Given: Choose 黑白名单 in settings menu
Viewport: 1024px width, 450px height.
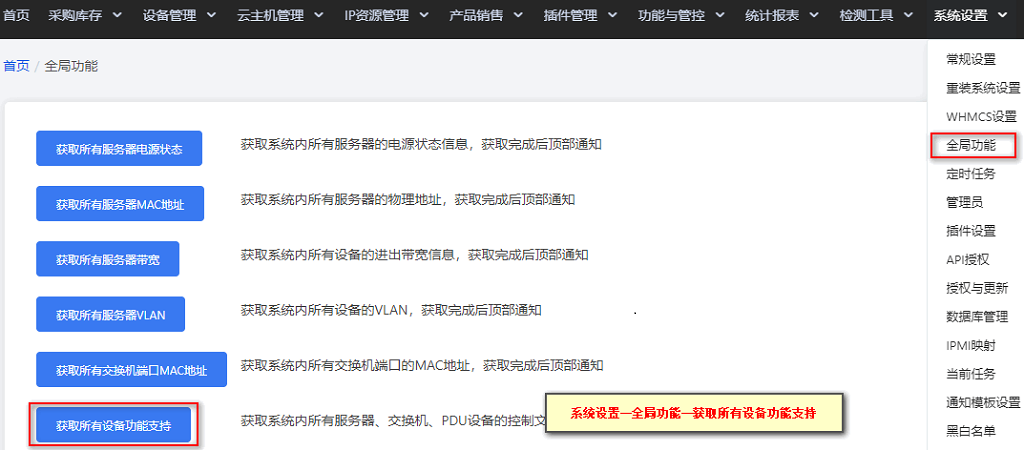Looking at the screenshot, I should pyautogui.click(x=971, y=430).
